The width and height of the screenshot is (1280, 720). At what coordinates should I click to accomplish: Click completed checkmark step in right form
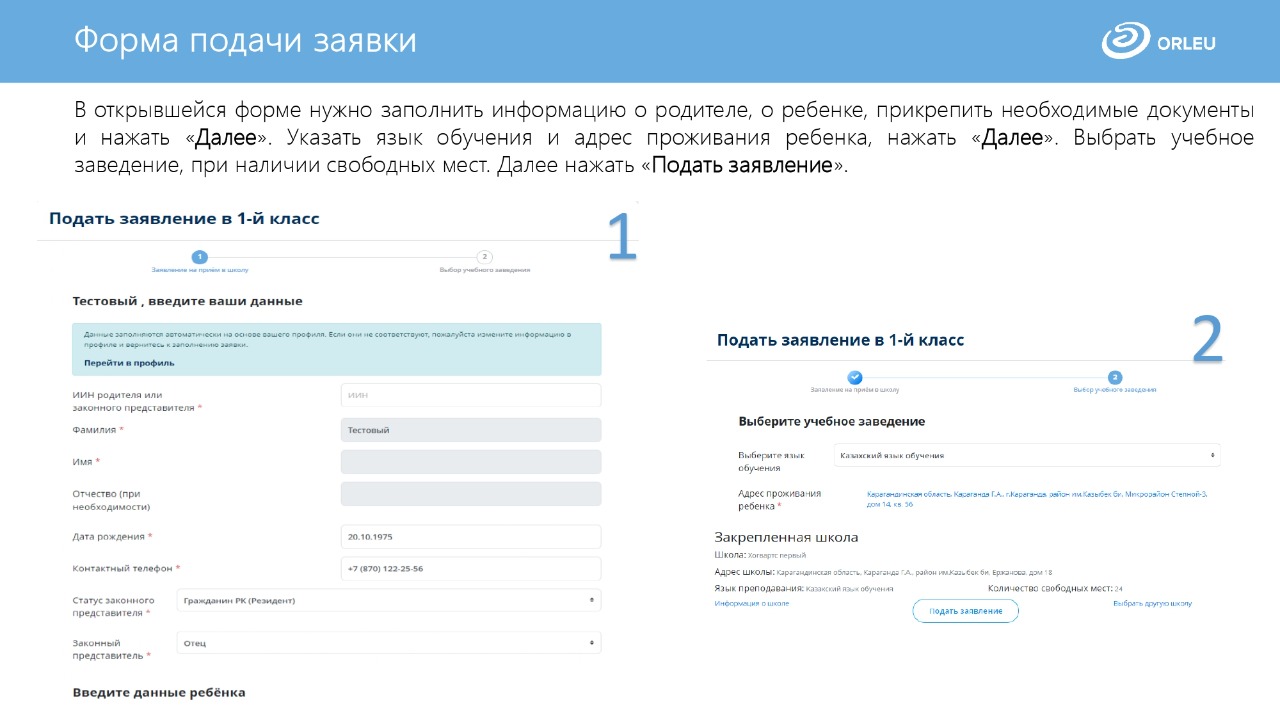point(854,377)
